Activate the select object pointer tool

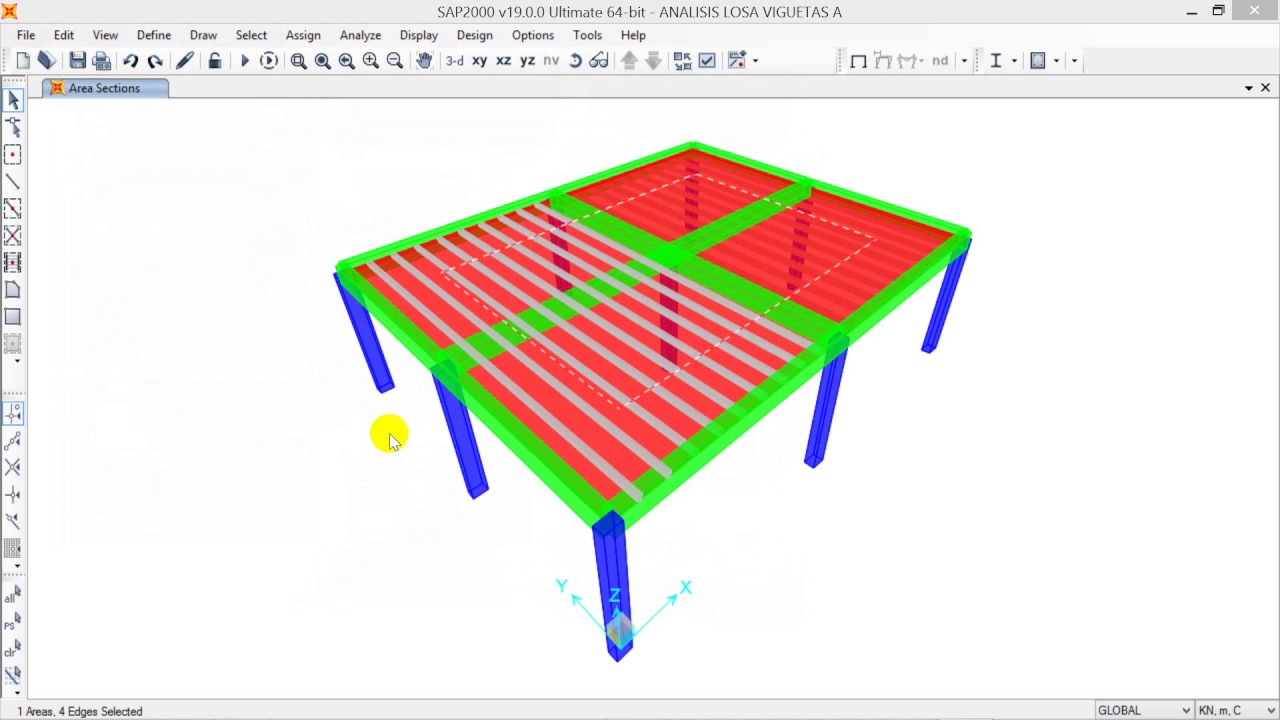tap(13, 100)
